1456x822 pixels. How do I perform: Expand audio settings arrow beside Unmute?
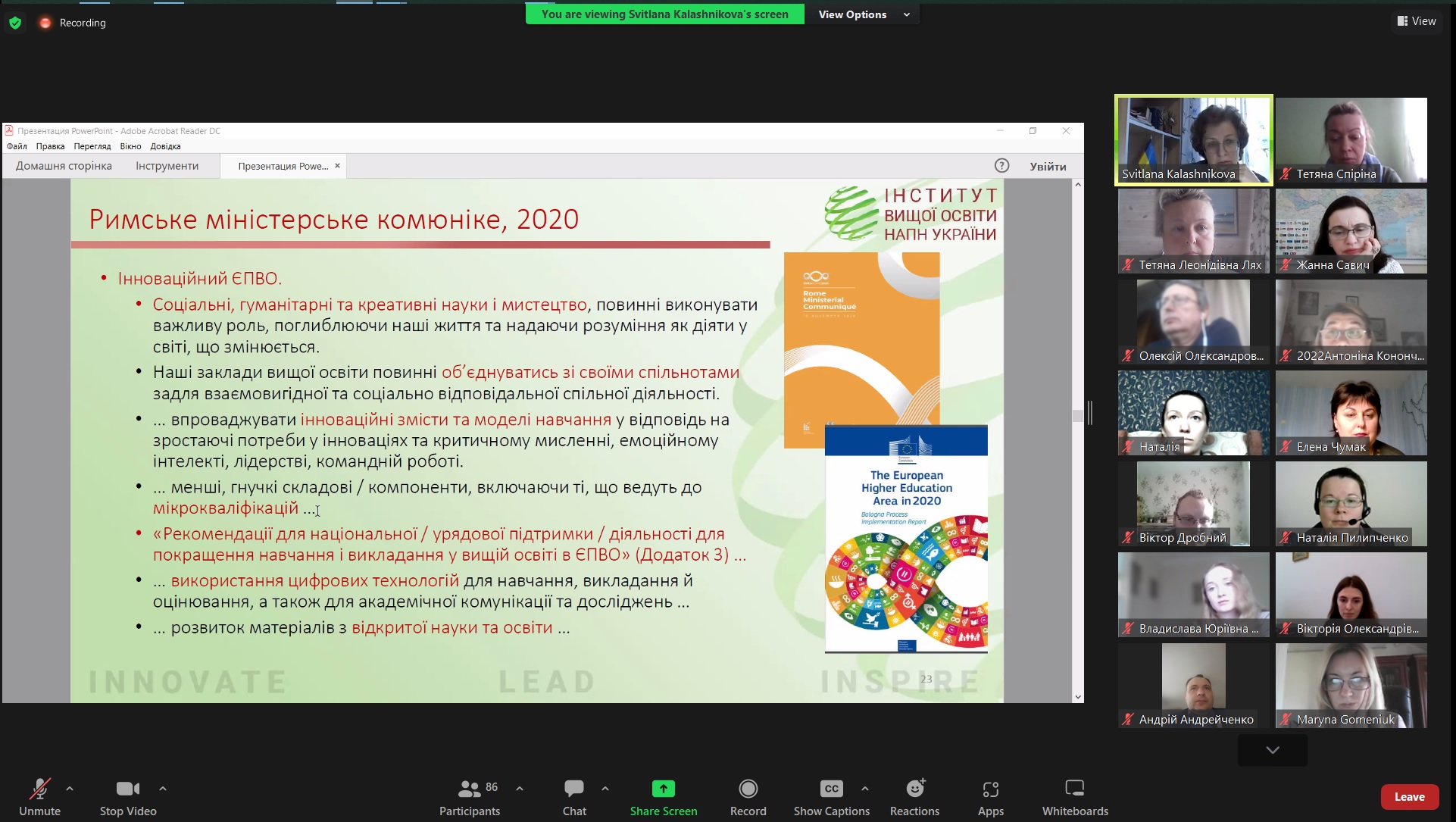click(x=70, y=789)
